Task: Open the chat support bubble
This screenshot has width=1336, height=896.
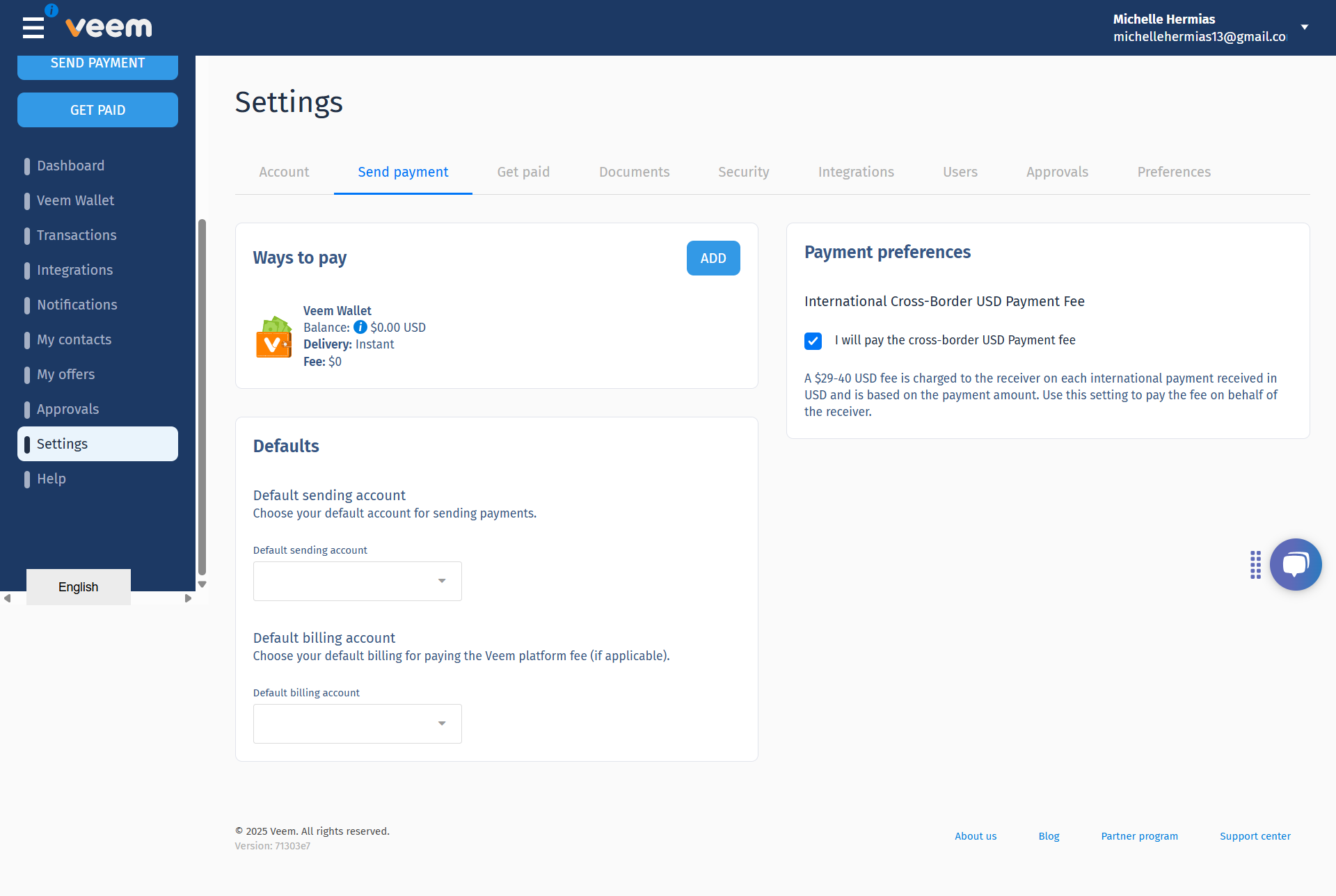Action: (1295, 564)
